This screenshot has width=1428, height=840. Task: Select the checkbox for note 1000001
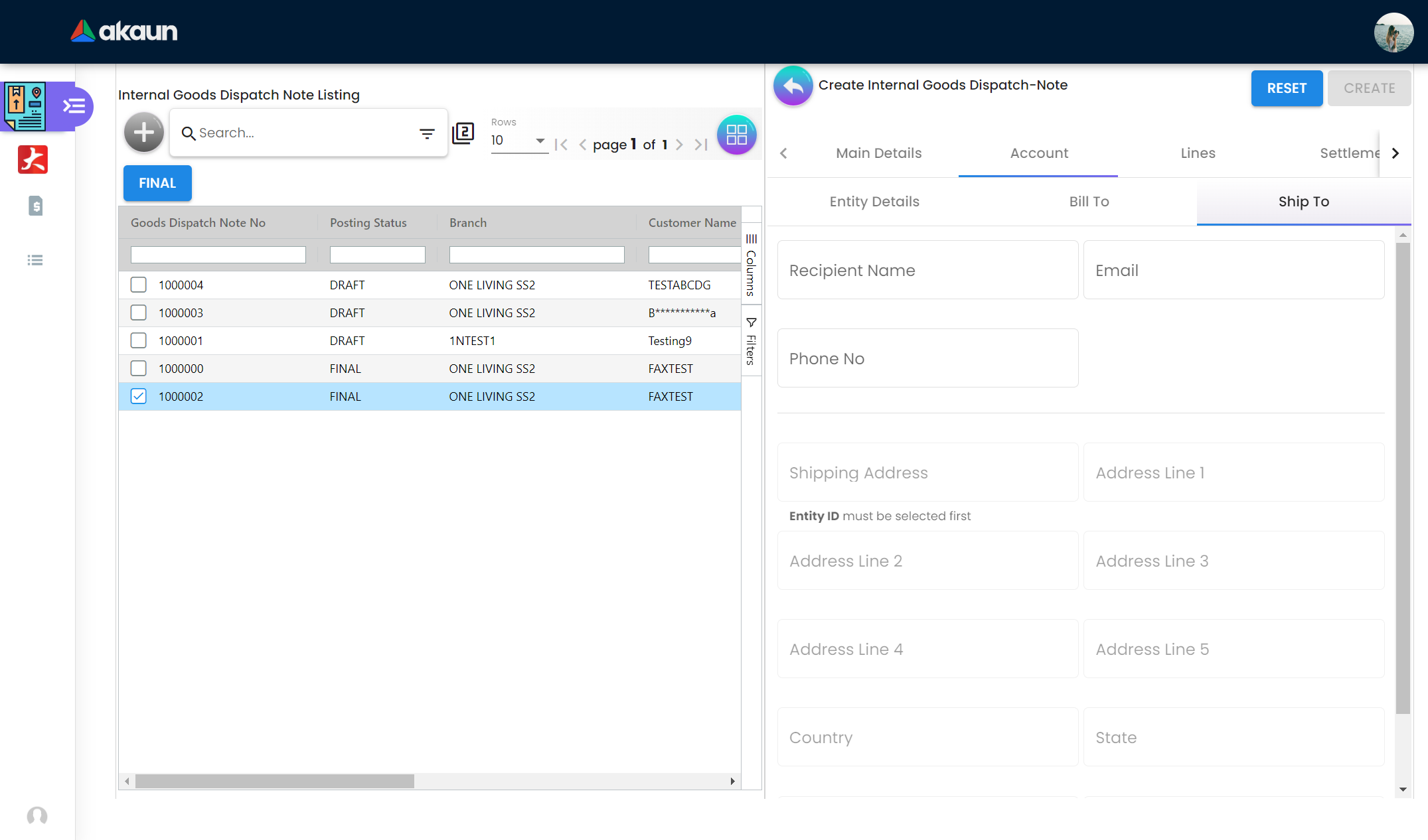(x=138, y=340)
